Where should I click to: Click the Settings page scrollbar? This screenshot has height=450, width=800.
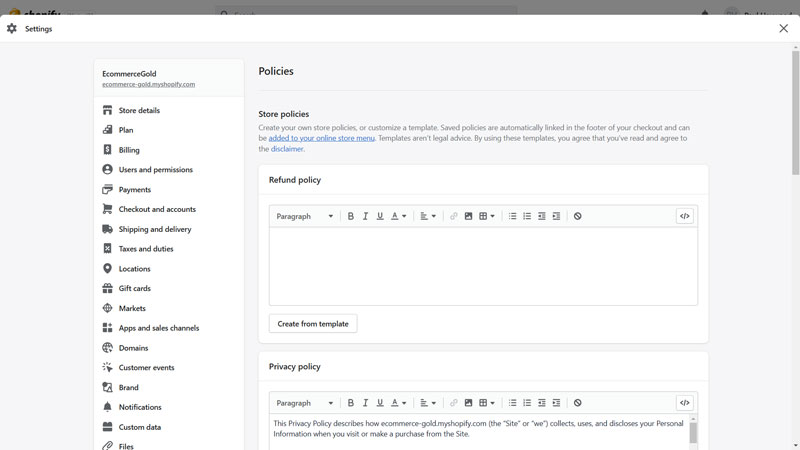(795, 113)
